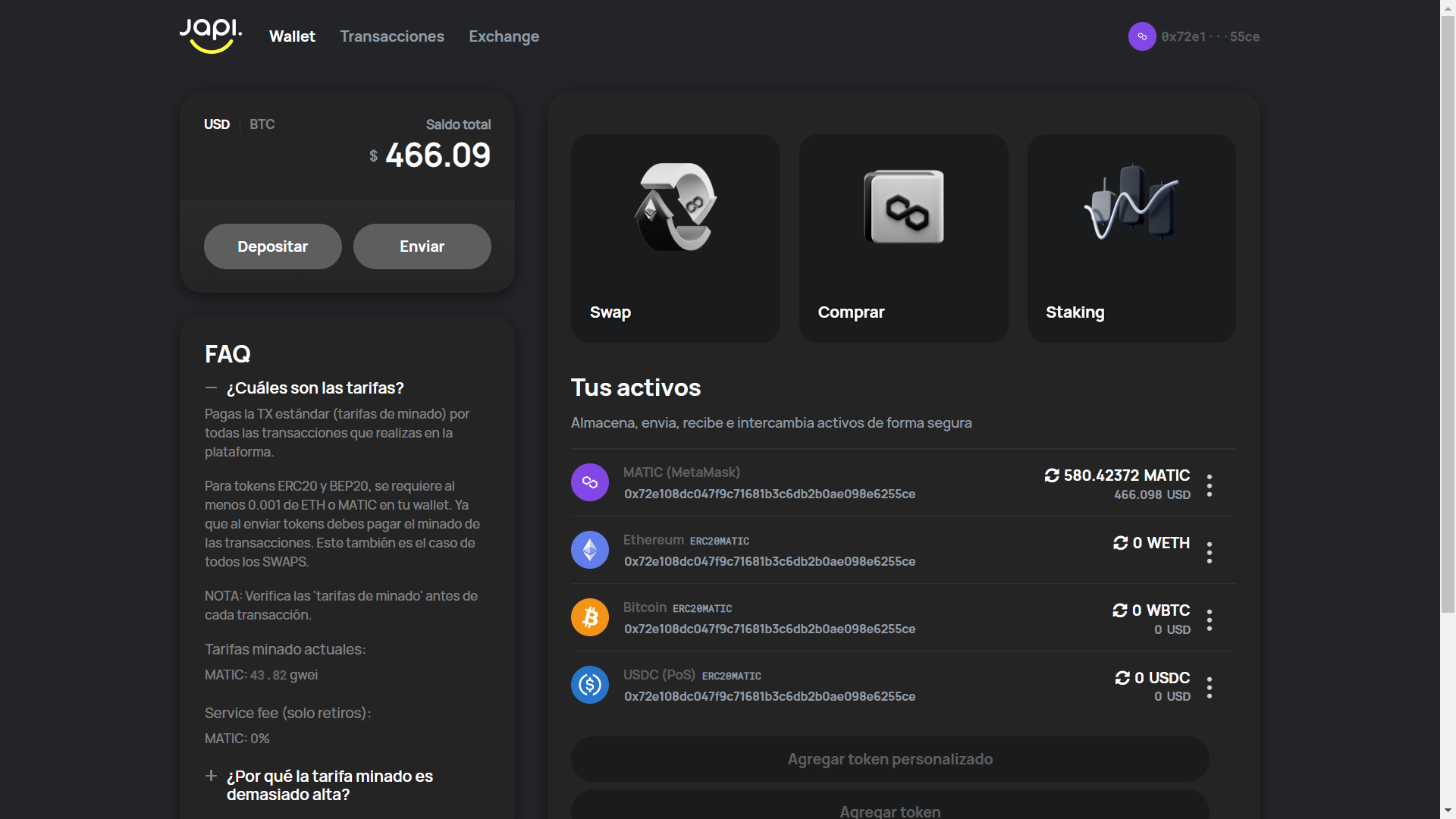Click the wallet avatar icon next to address
This screenshot has height=819, width=1456.
click(1142, 36)
